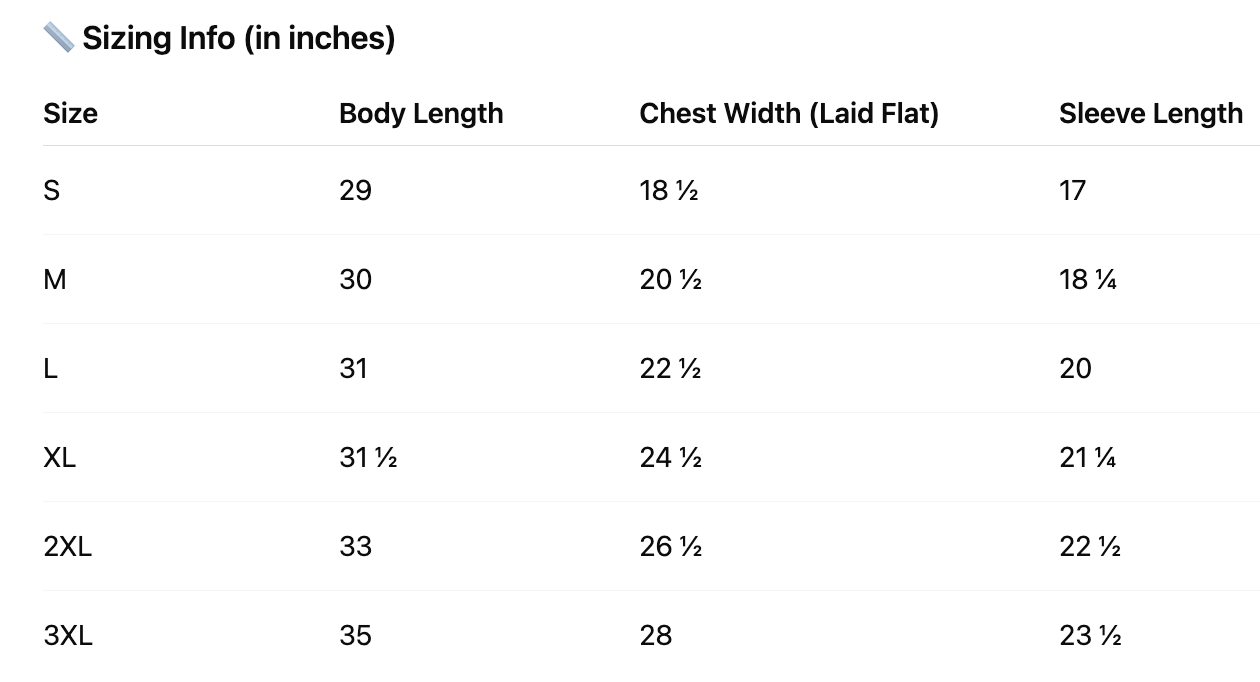Select the Sleeve Length column header
Viewport: 1260px width, 682px height.
[x=1150, y=114]
